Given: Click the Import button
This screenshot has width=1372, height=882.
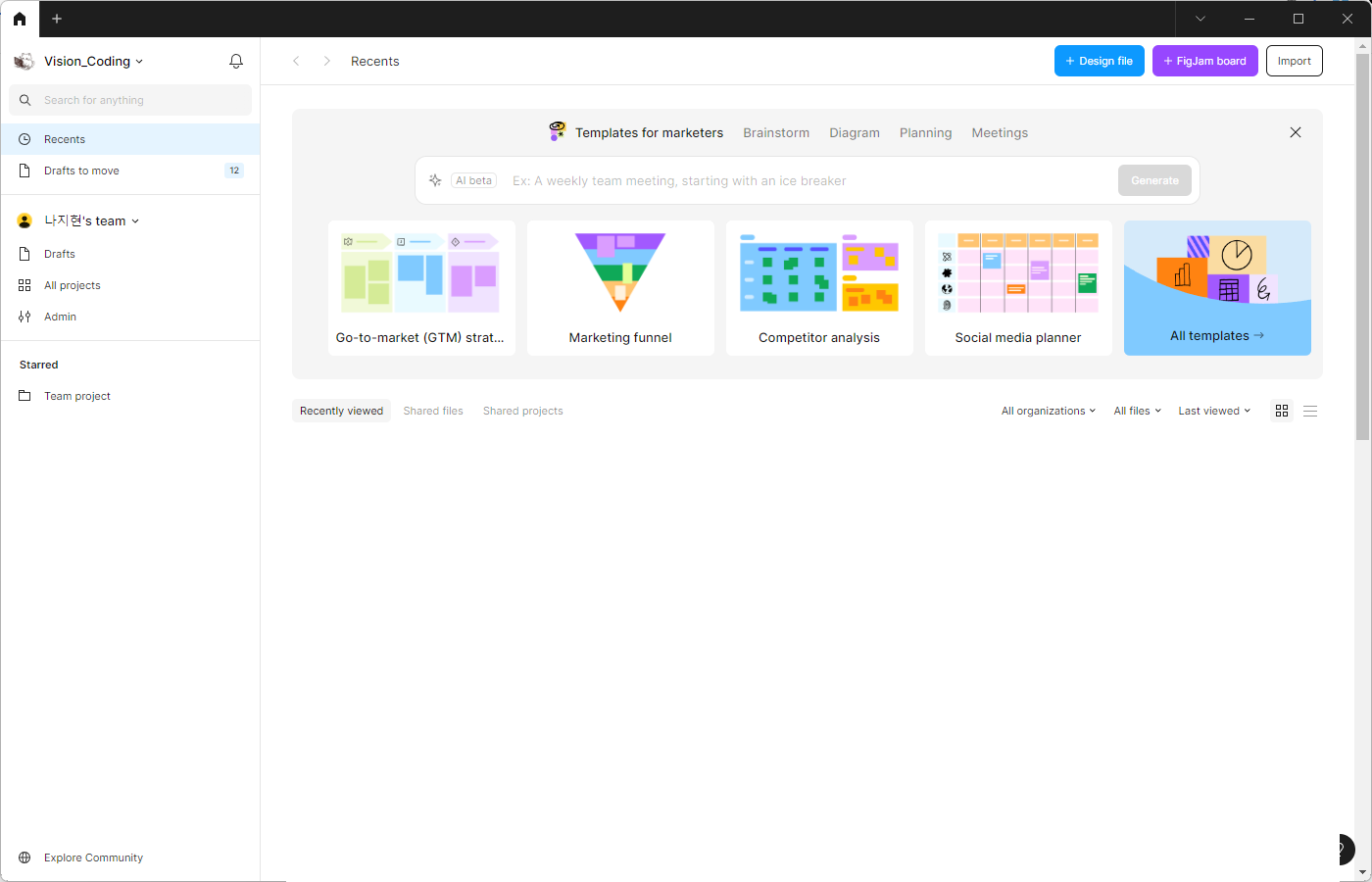Looking at the screenshot, I should click(x=1295, y=61).
